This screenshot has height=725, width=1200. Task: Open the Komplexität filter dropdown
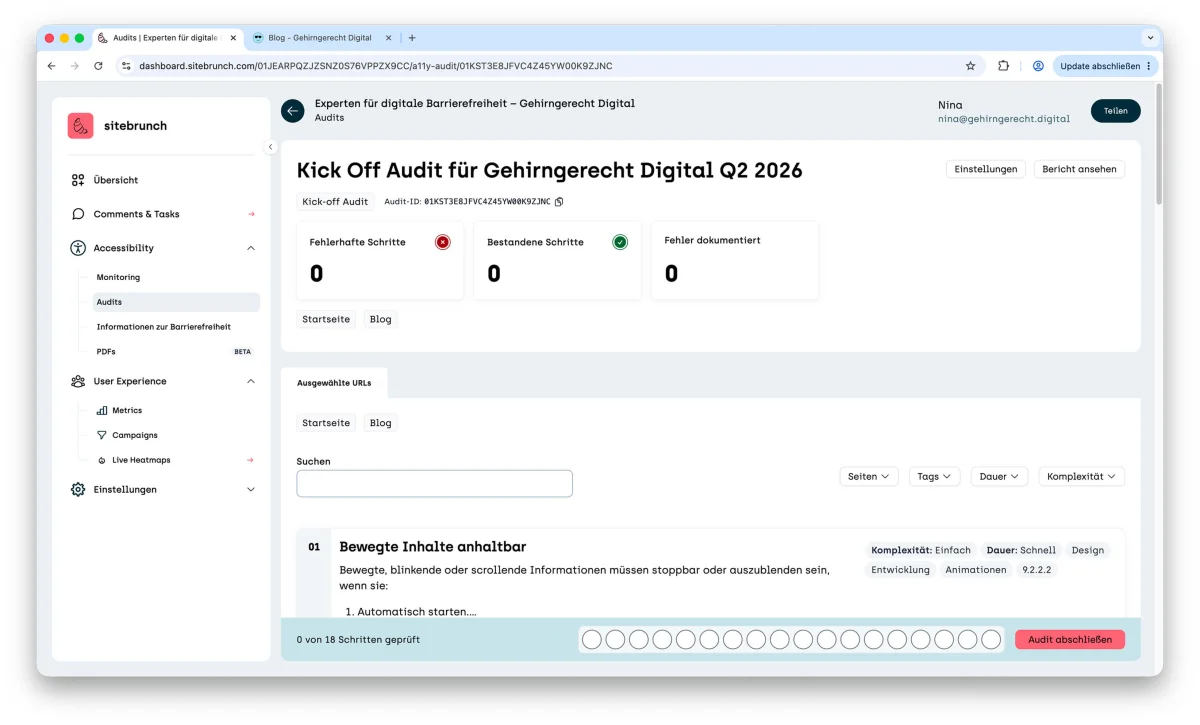click(1081, 477)
